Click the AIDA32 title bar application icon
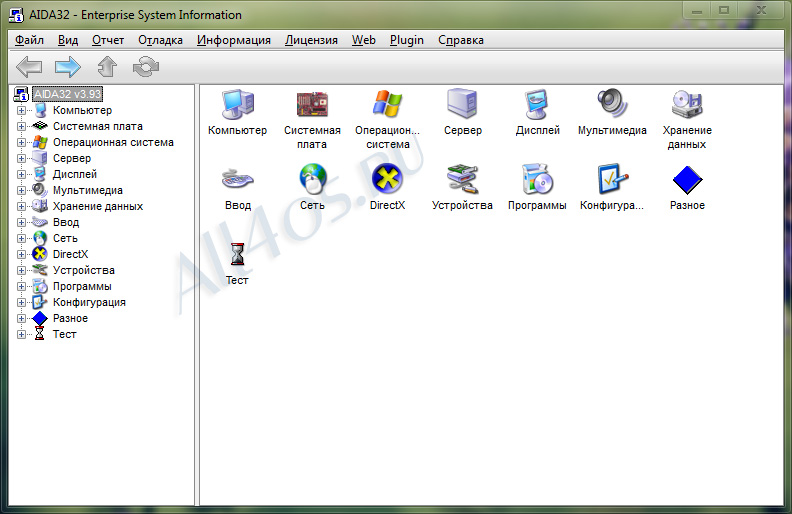The width and height of the screenshot is (792, 514). pyautogui.click(x=17, y=14)
